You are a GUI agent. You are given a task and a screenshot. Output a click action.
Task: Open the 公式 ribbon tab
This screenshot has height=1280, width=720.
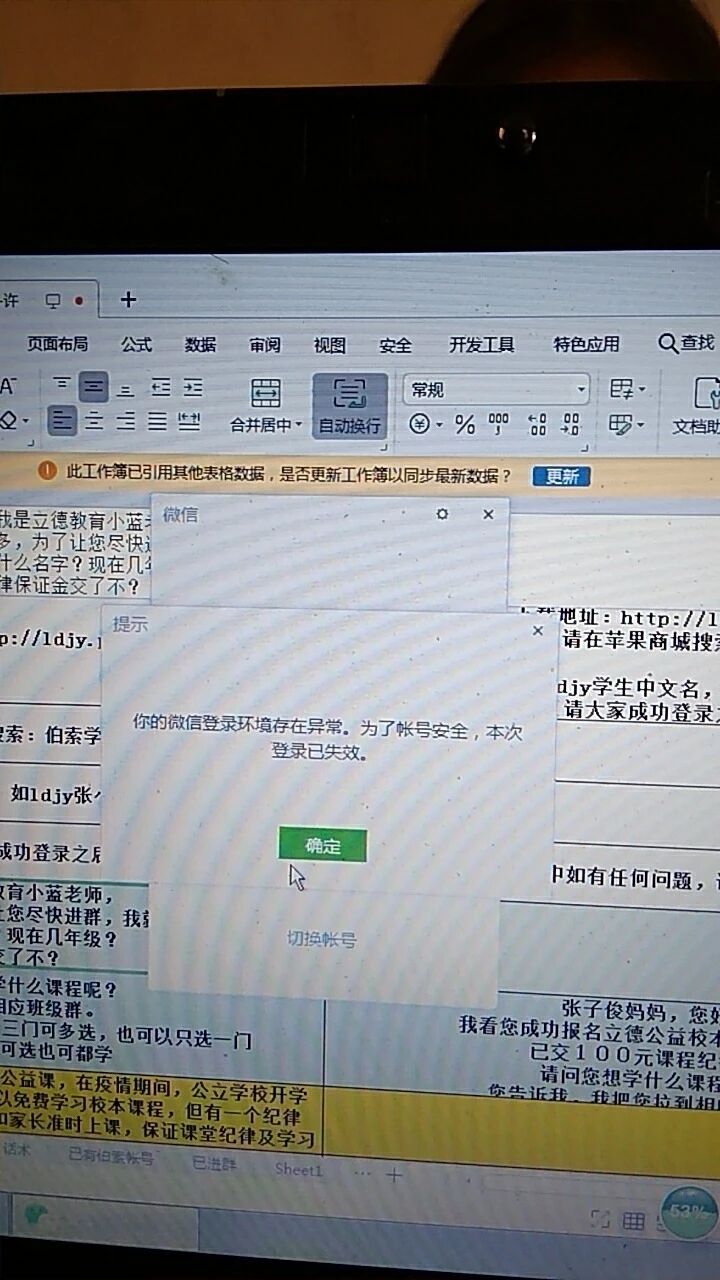[136, 344]
